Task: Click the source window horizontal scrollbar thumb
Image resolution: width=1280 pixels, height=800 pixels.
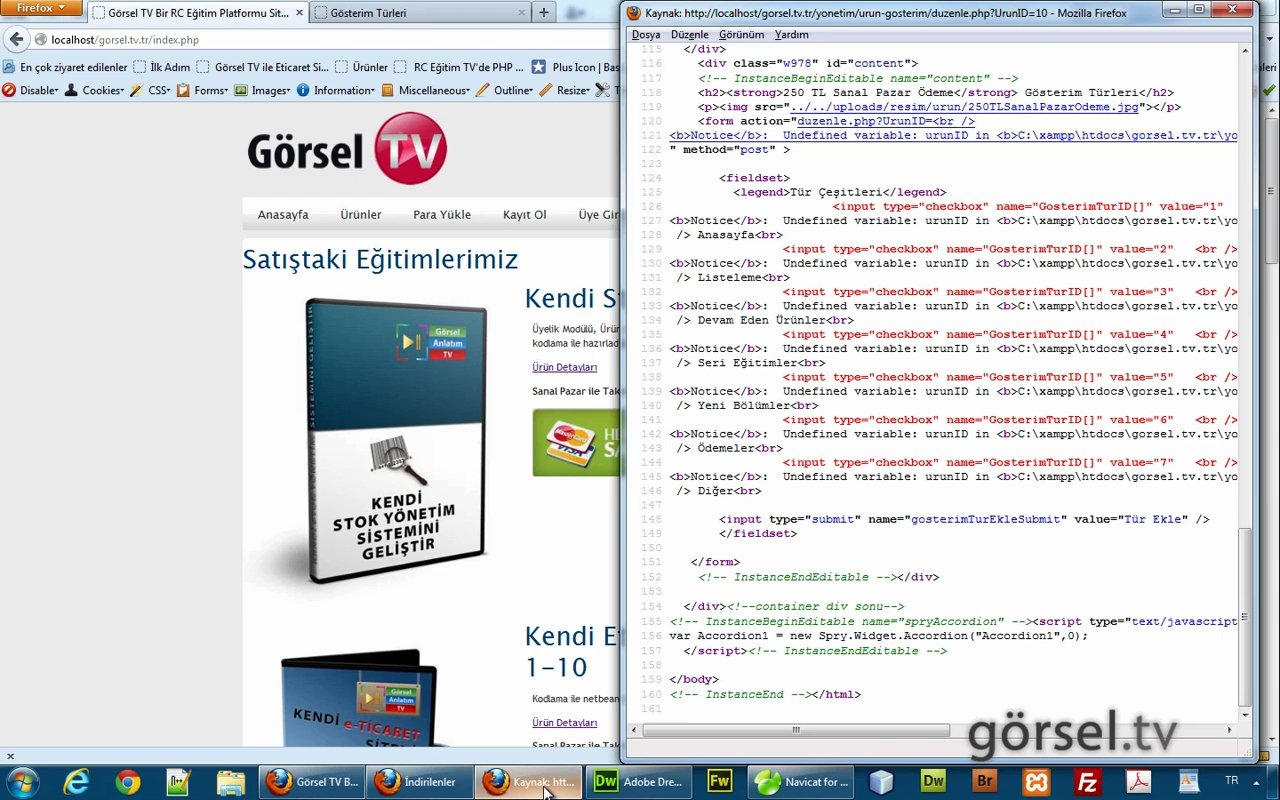Action: pos(796,730)
